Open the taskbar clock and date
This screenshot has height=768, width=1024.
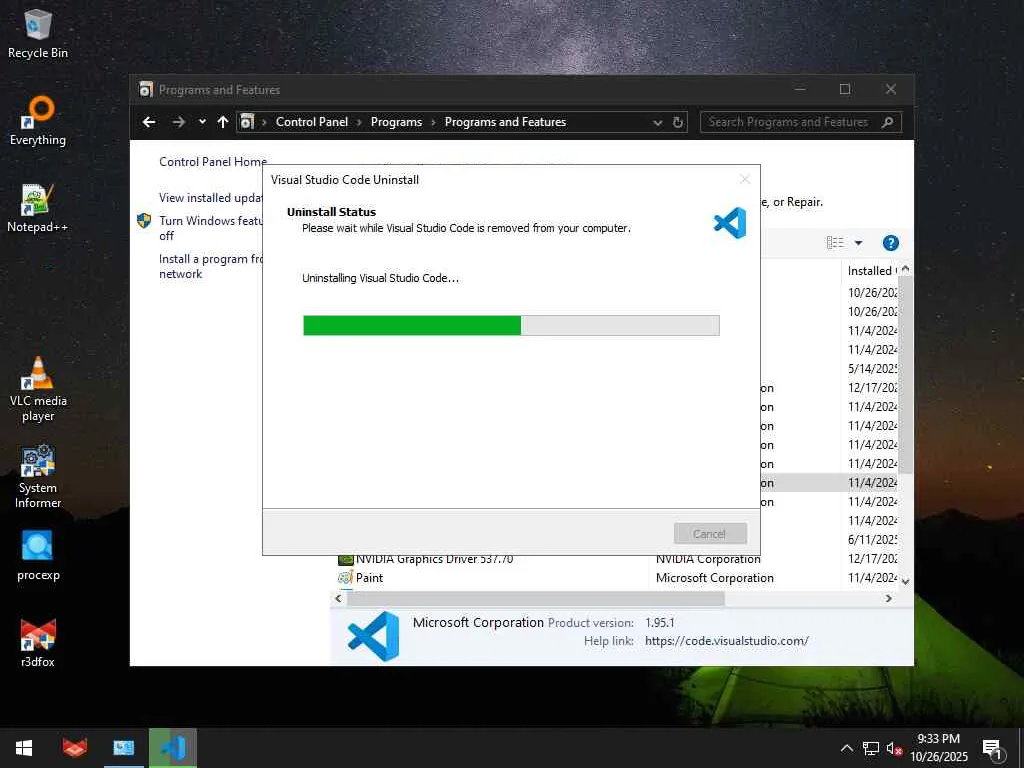click(x=938, y=748)
